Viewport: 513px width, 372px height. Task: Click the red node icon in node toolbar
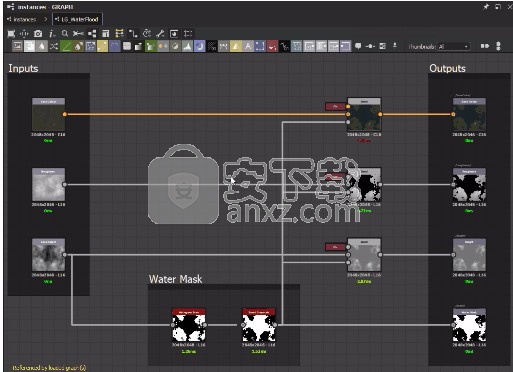[272, 46]
